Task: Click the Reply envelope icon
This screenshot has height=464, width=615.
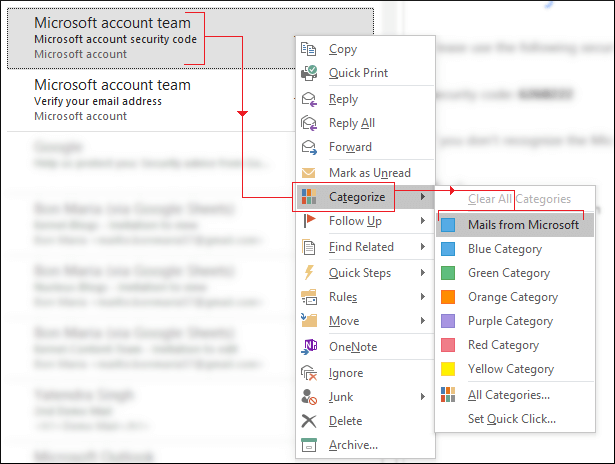Action: [x=309, y=99]
